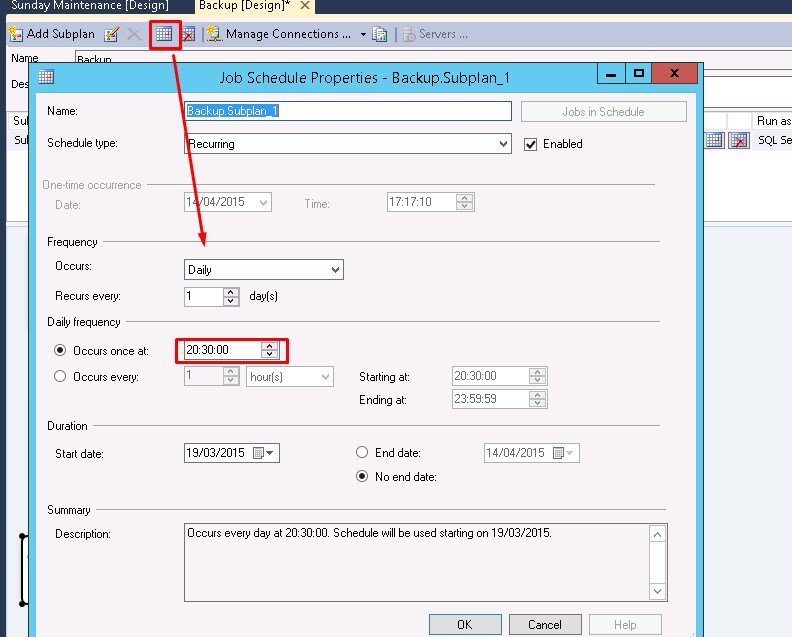This screenshot has height=637, width=792.
Task: Choose the 'No end date' radio button
Action: coord(363,477)
